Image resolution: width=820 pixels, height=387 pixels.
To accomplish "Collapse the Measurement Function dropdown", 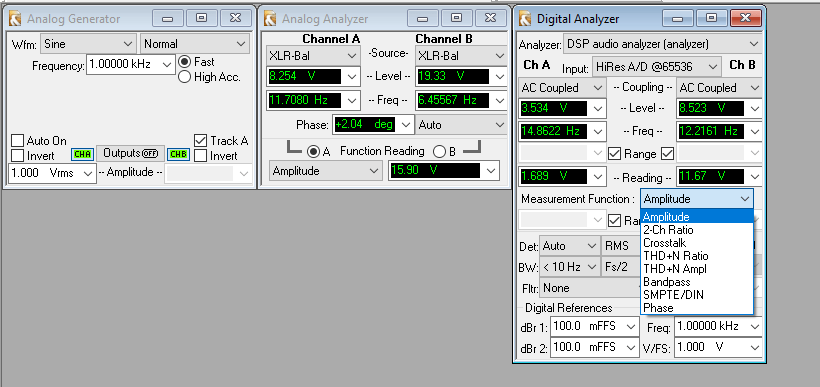I will point(697,199).
